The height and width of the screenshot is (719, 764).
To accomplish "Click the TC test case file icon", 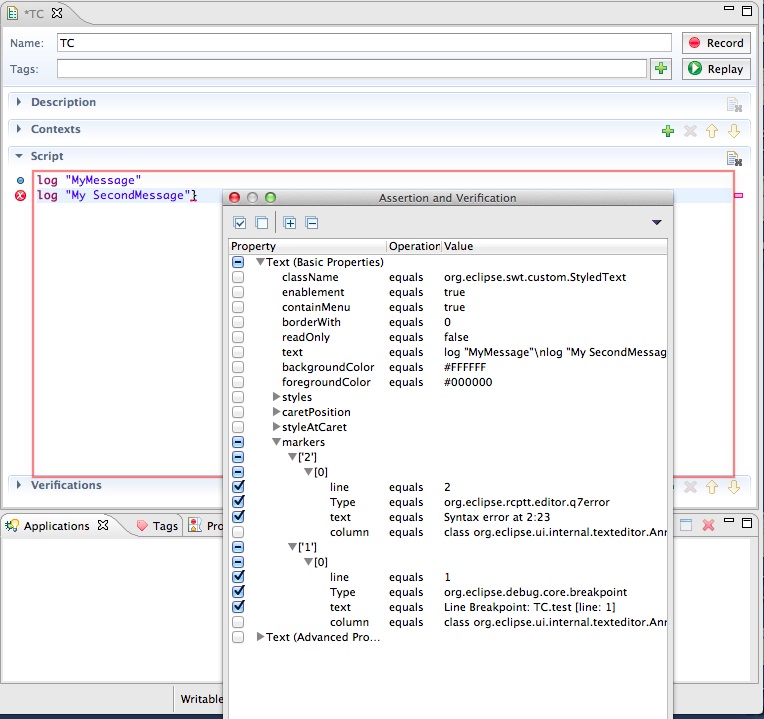I will [13, 13].
